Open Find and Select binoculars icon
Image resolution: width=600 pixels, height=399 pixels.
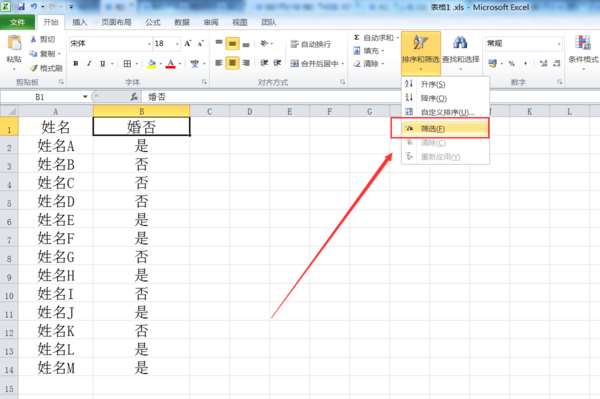460,42
